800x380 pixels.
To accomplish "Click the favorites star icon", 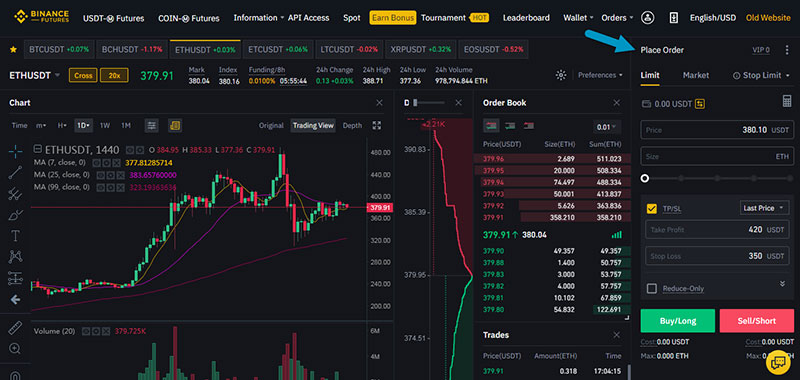I will [x=13, y=49].
